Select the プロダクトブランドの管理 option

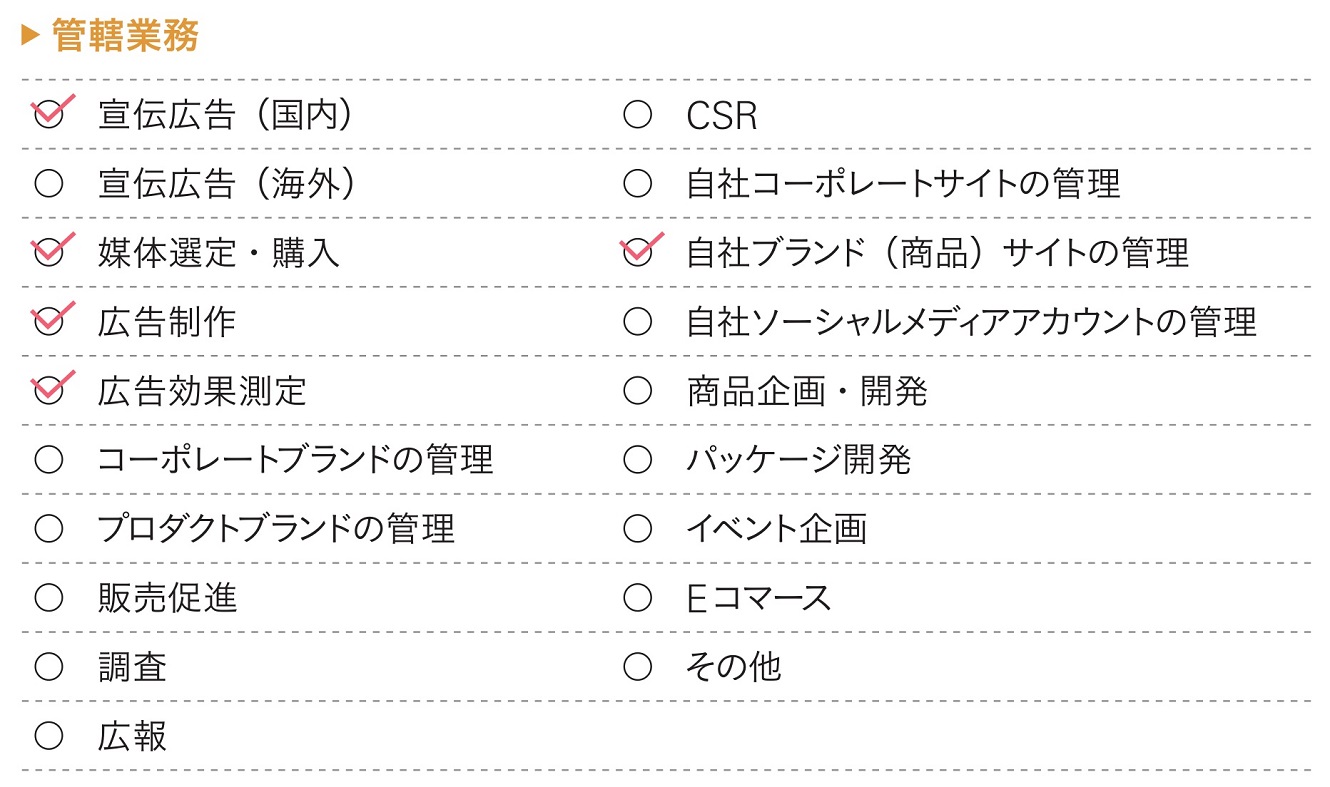[48, 528]
